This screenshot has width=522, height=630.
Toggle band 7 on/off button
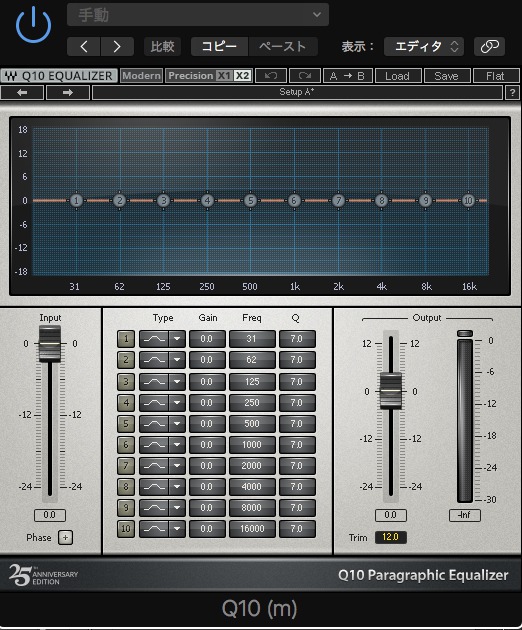(126, 465)
